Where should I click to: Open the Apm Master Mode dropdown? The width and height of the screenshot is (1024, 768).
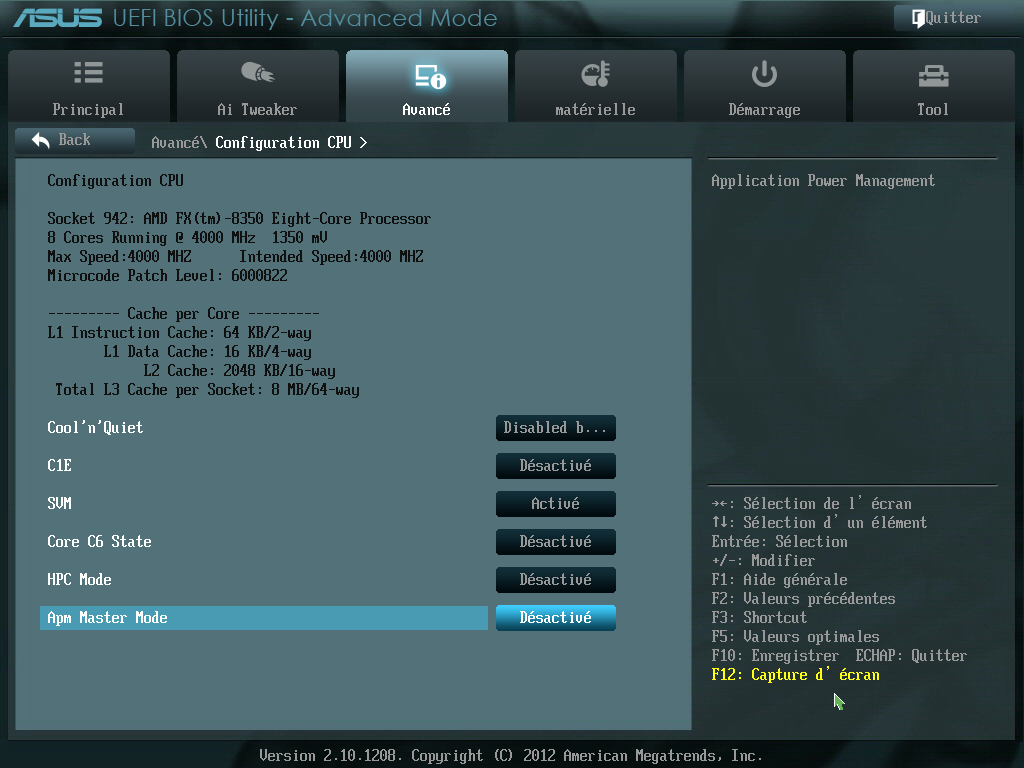[556, 618]
